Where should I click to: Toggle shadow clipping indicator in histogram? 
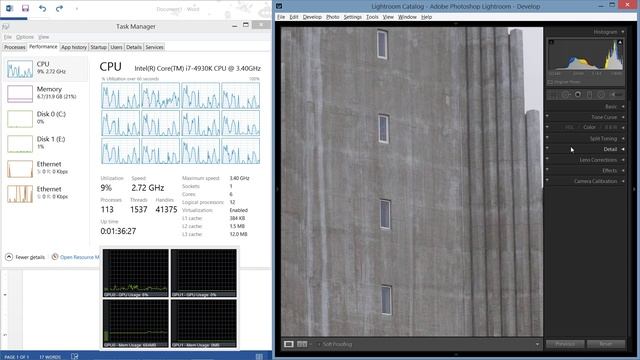click(551, 42)
